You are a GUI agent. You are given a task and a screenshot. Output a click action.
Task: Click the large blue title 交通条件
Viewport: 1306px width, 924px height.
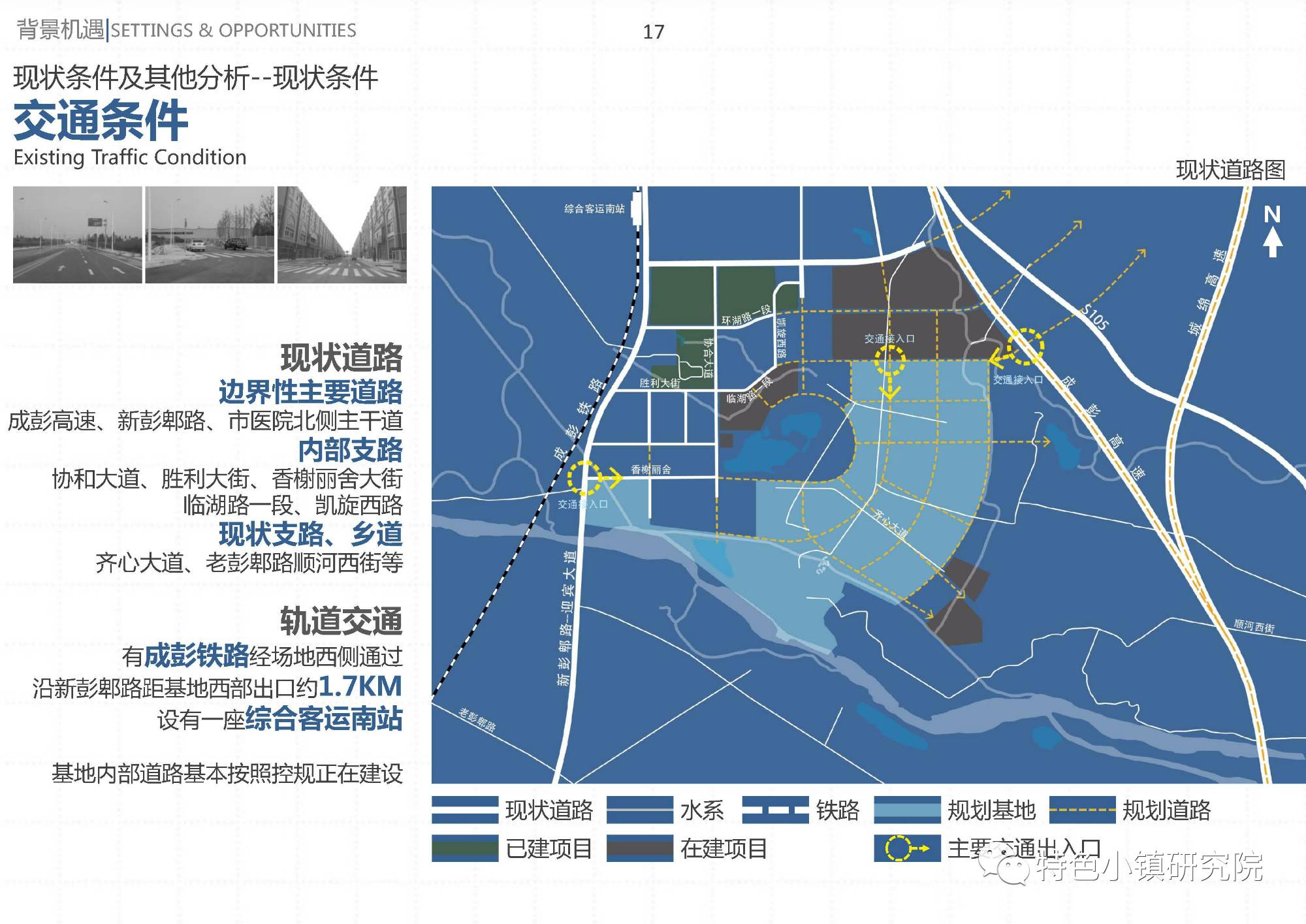pos(101,120)
